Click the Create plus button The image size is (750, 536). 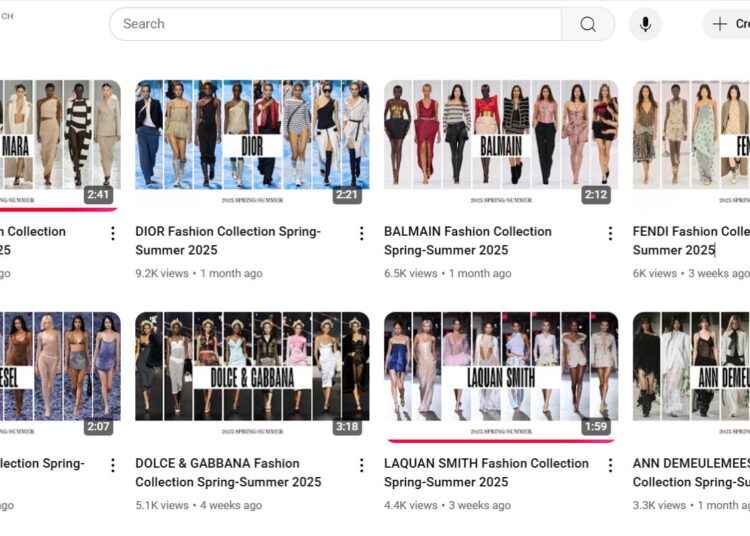[x=727, y=24]
